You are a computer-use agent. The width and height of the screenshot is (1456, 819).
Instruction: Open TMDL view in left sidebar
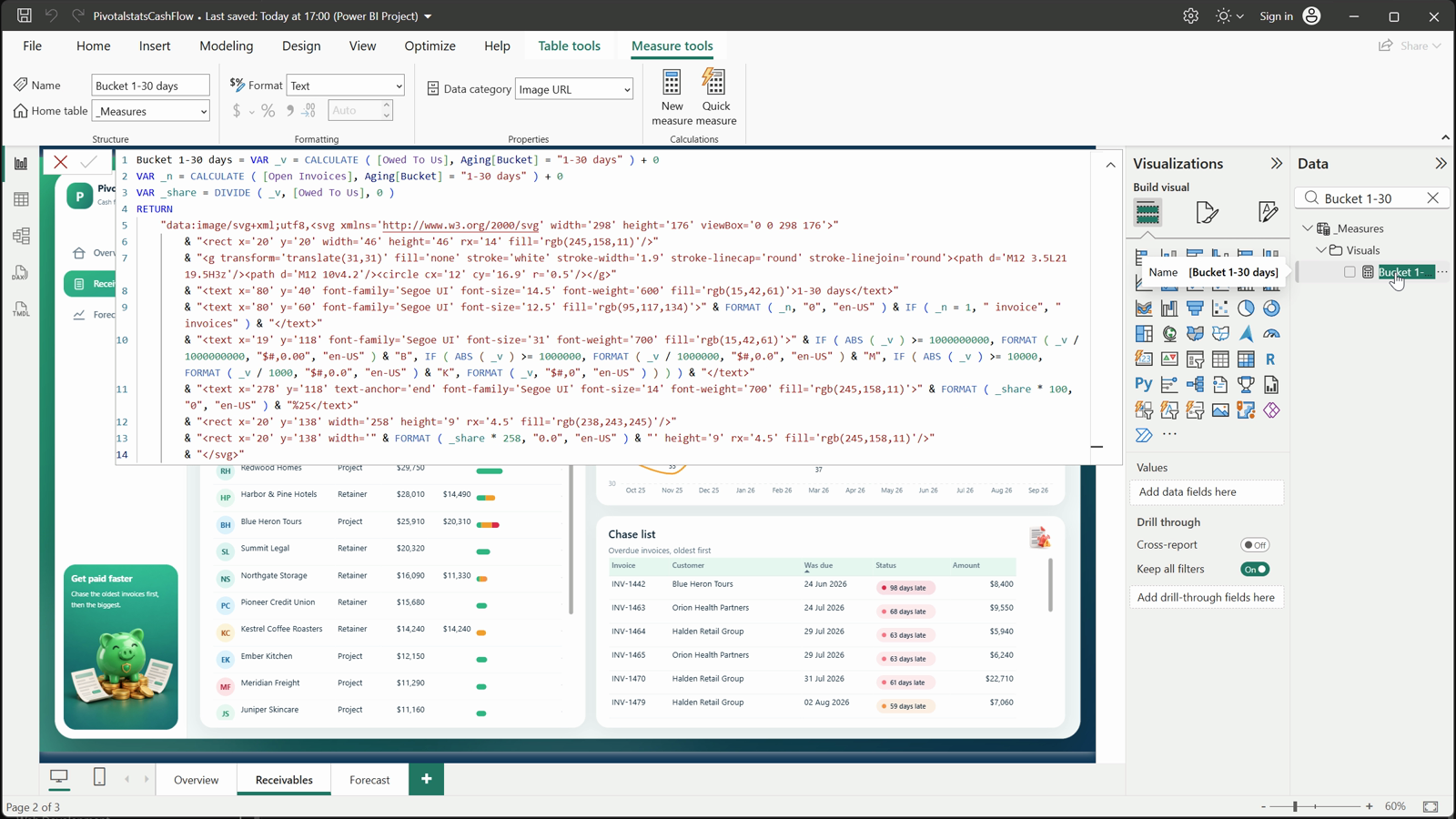pyautogui.click(x=21, y=309)
